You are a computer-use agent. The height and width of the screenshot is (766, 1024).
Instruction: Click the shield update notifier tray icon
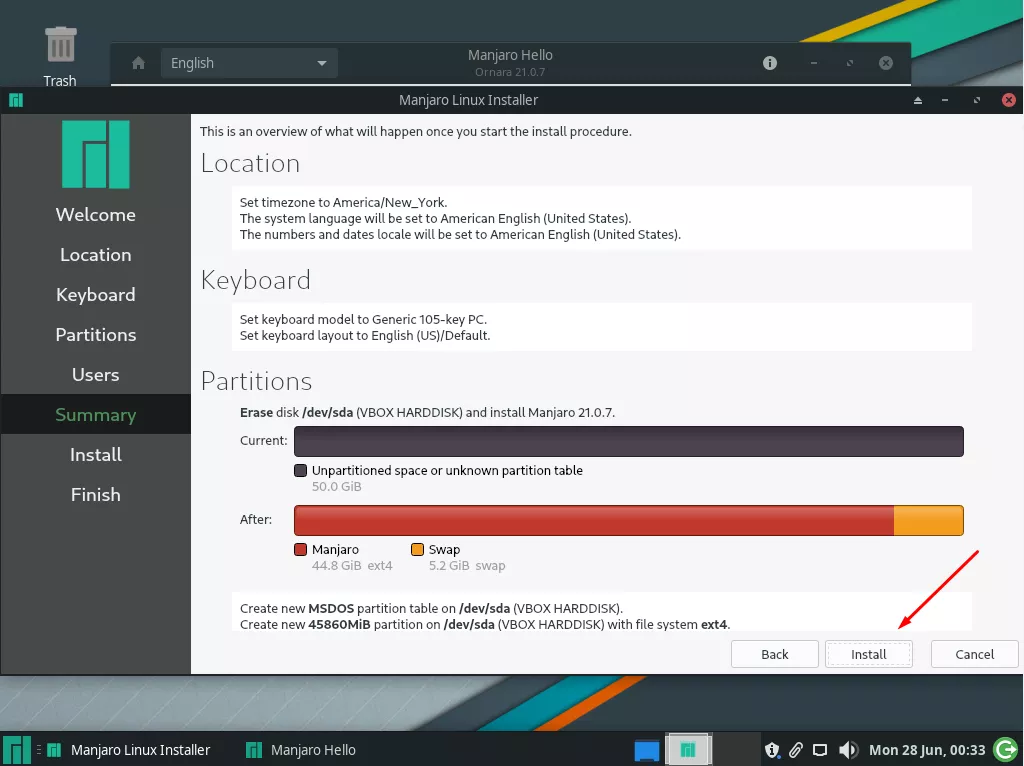(x=772, y=750)
